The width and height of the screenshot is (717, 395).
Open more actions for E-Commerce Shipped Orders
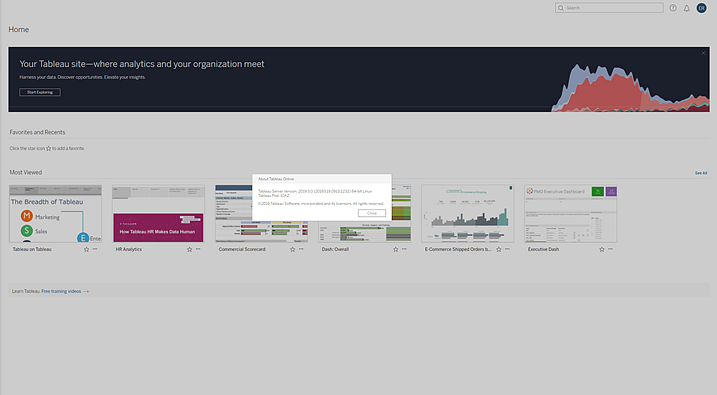point(507,249)
